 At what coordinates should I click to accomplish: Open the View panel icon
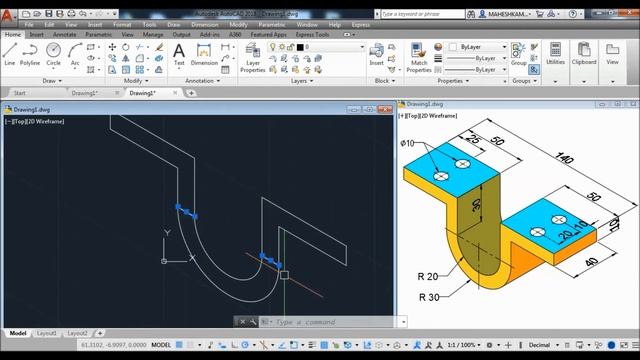point(612,53)
